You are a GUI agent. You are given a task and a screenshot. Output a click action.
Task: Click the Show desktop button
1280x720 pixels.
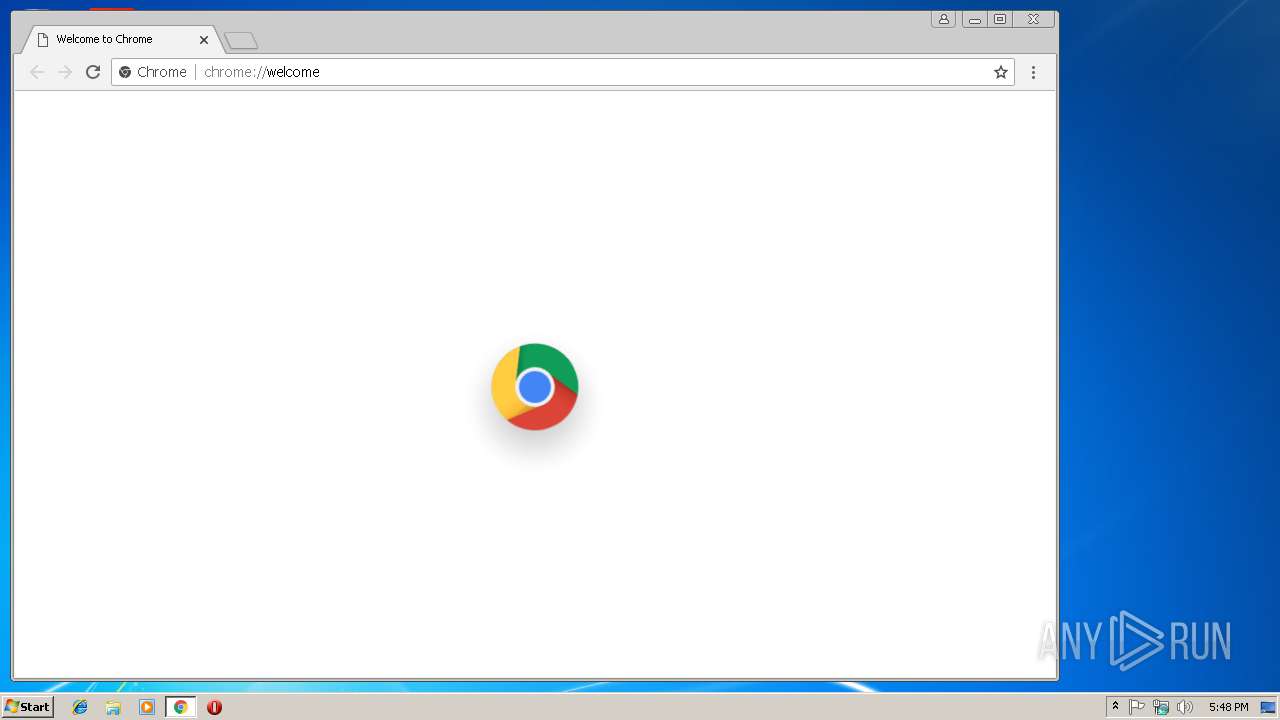[1269, 707]
